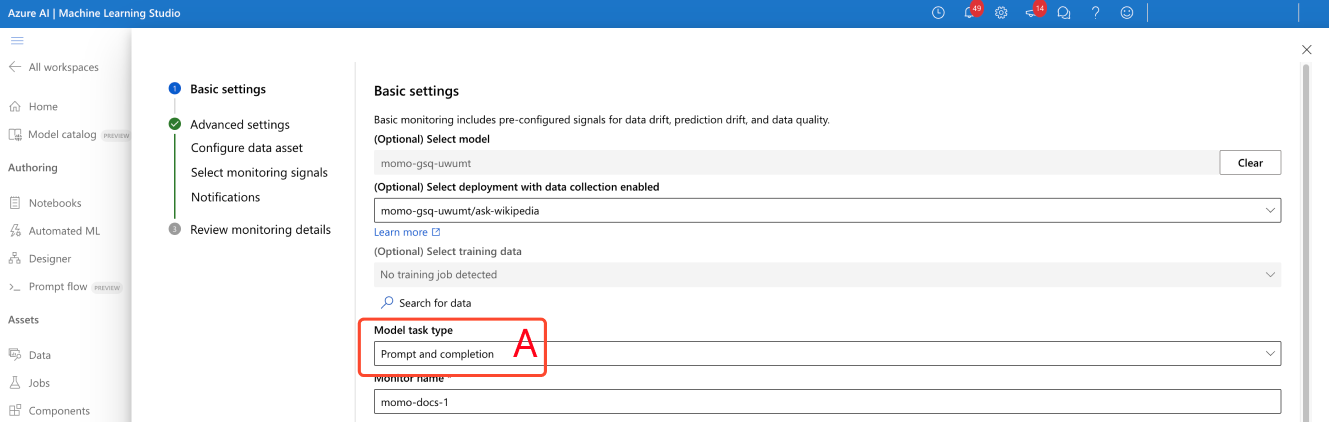The image size is (1329, 422).
Task: Open the help question mark icon
Action: 1096,13
